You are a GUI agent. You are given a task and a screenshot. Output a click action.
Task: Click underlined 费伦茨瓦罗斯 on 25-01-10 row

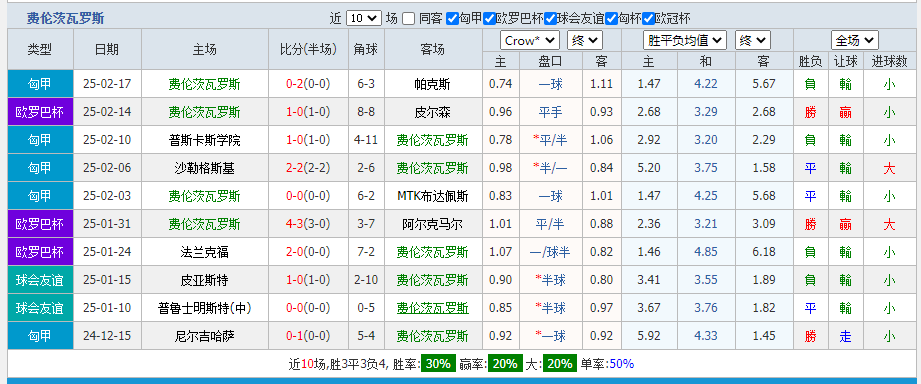(x=432, y=308)
